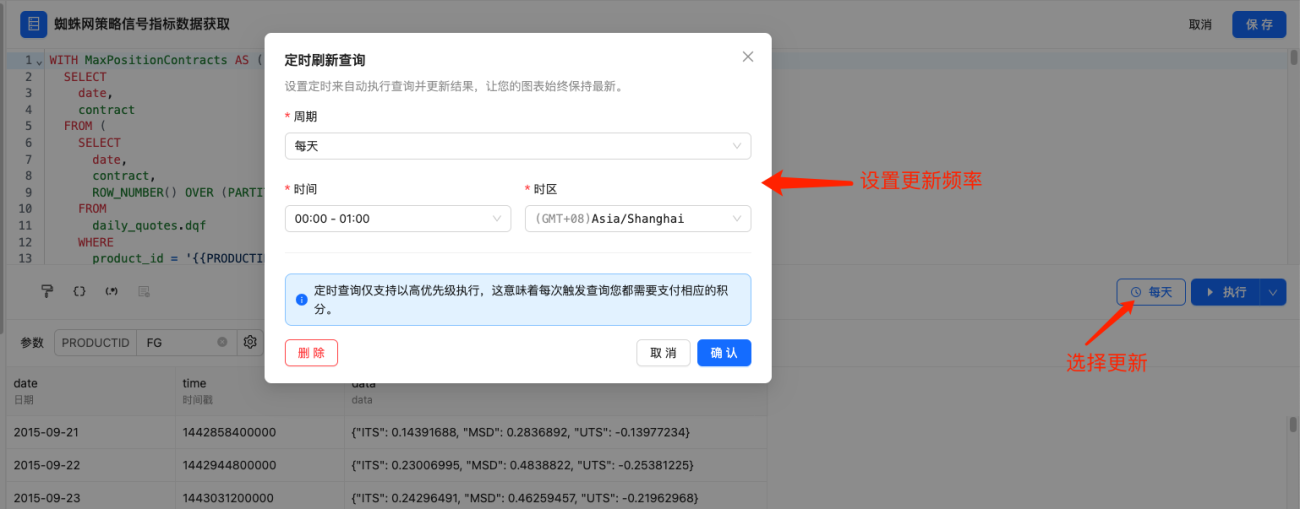Click 取消 in the schedule dialog
1300x509 pixels.
pos(663,353)
